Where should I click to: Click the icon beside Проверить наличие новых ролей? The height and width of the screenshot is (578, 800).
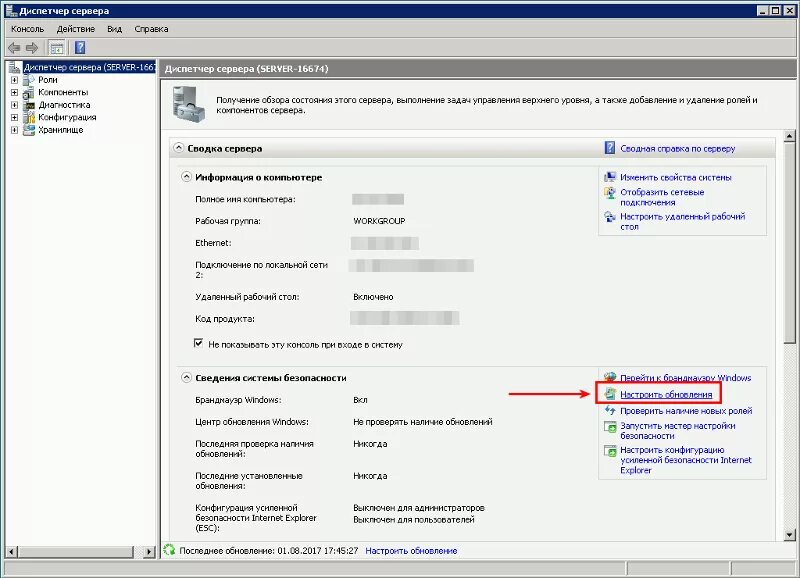click(610, 410)
